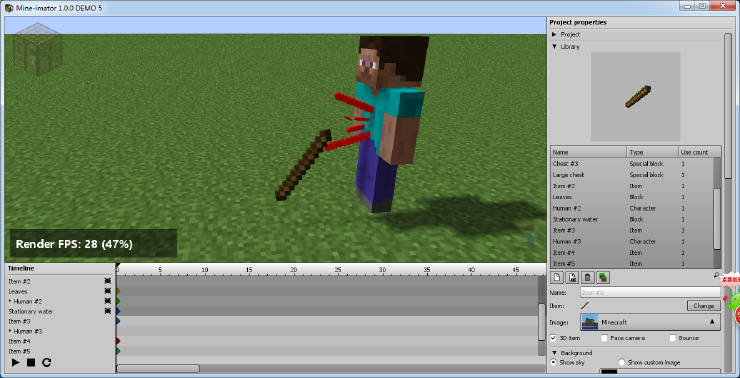Viewport: 740px width, 378px height.
Task: Click the library search magnifier icon
Action: pyautogui.click(x=716, y=275)
